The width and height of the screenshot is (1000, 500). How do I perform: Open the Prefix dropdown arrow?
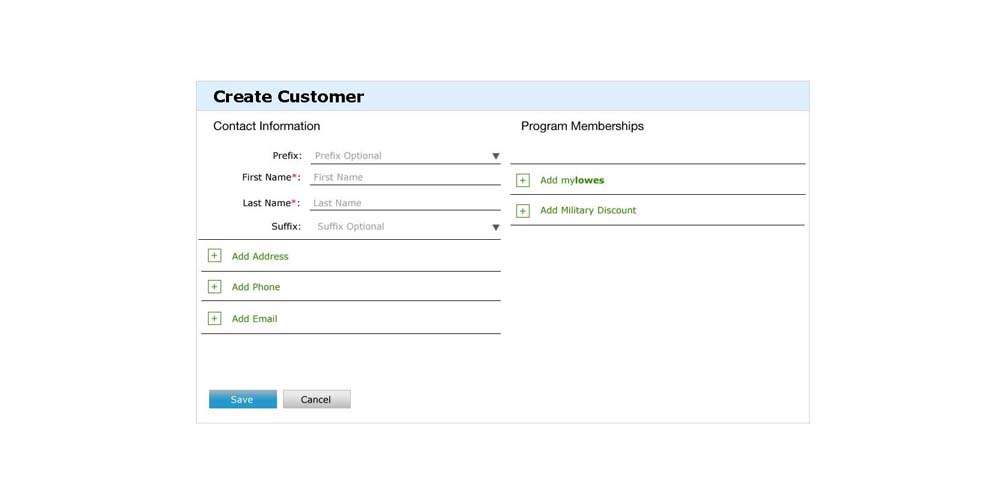pos(496,156)
